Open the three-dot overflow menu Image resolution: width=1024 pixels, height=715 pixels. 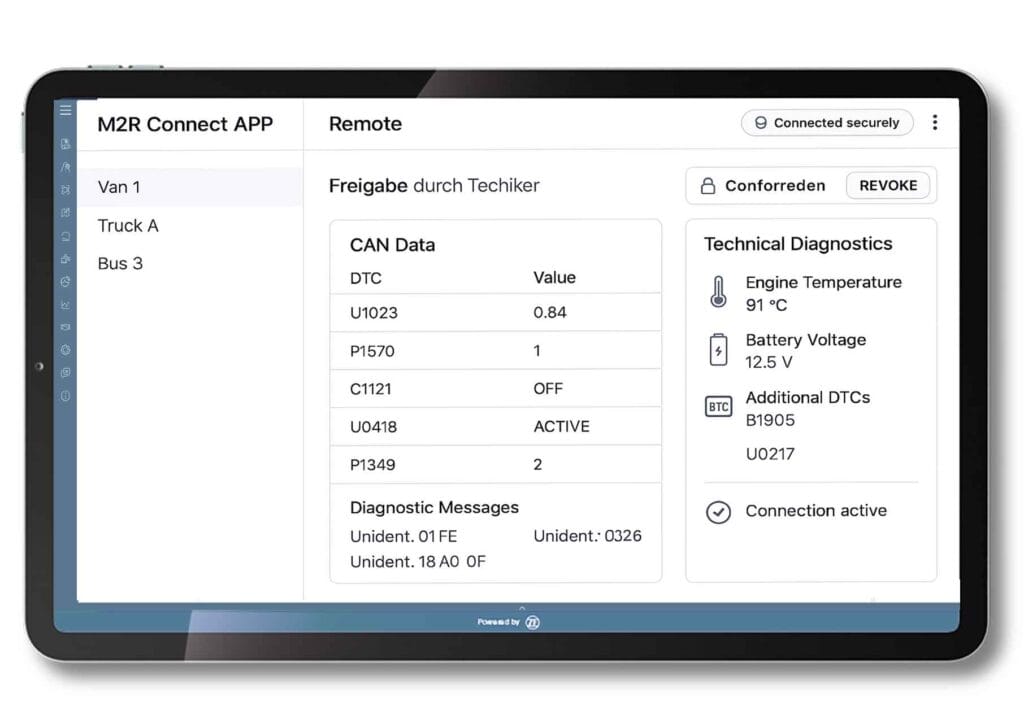pos(935,121)
